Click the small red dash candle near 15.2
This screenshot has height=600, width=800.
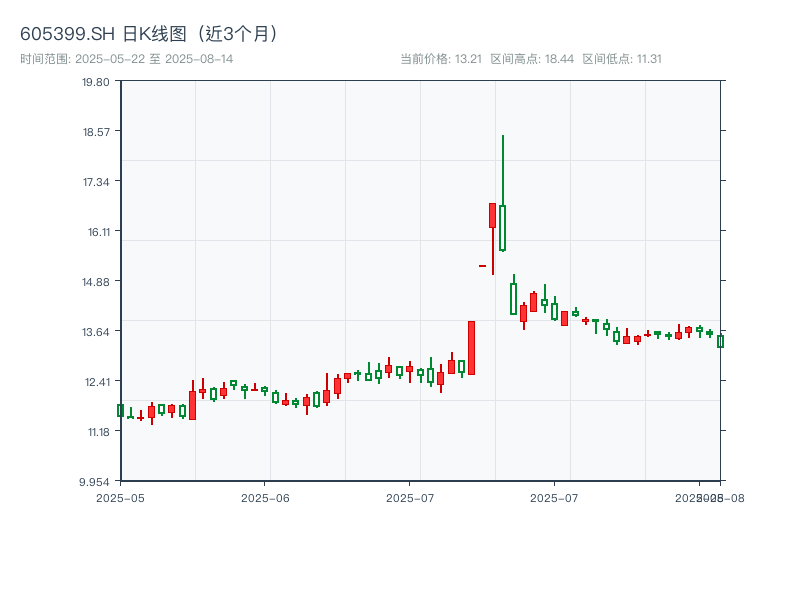tap(482, 266)
